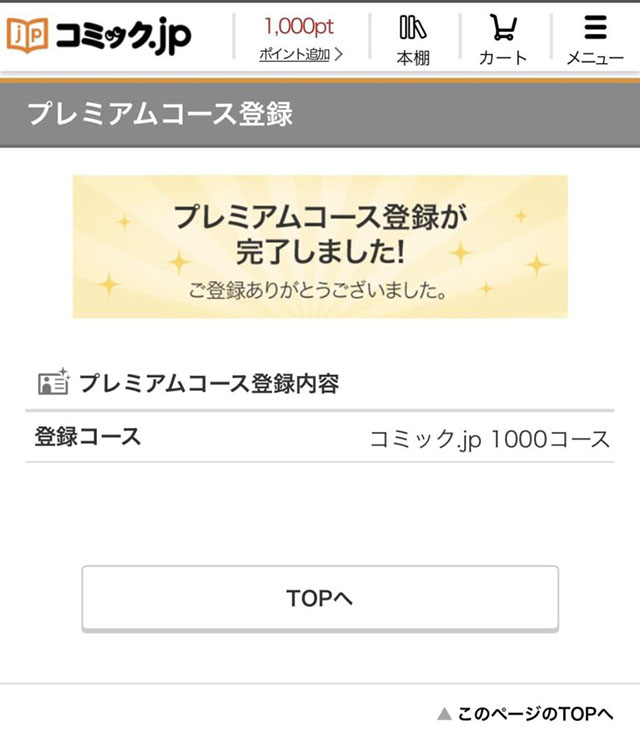Tap the 本棚 text label
Viewport: 640px width, 734px height.
412,58
